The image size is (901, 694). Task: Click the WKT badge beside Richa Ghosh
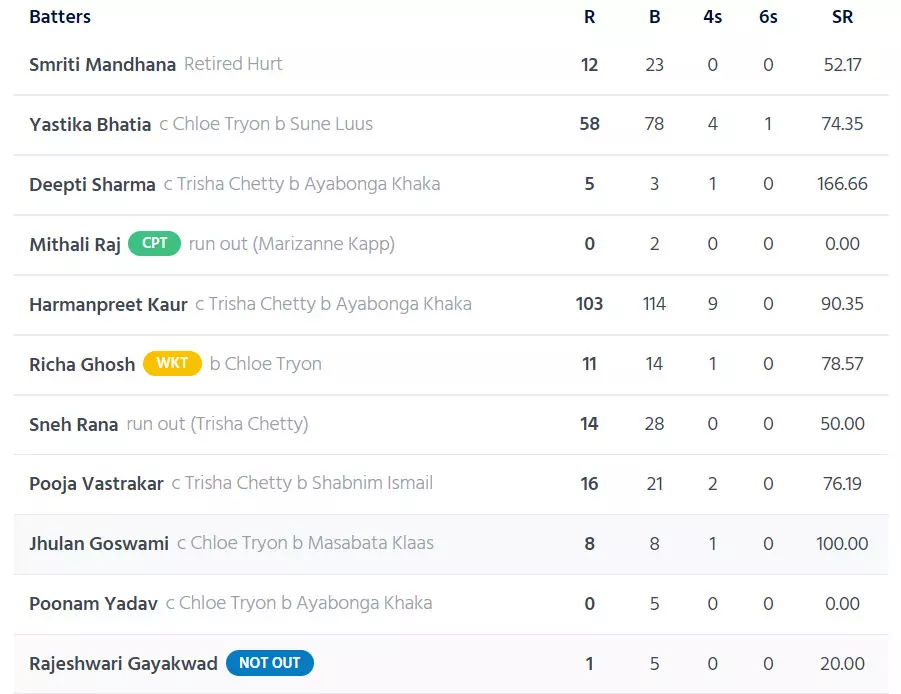coord(172,364)
